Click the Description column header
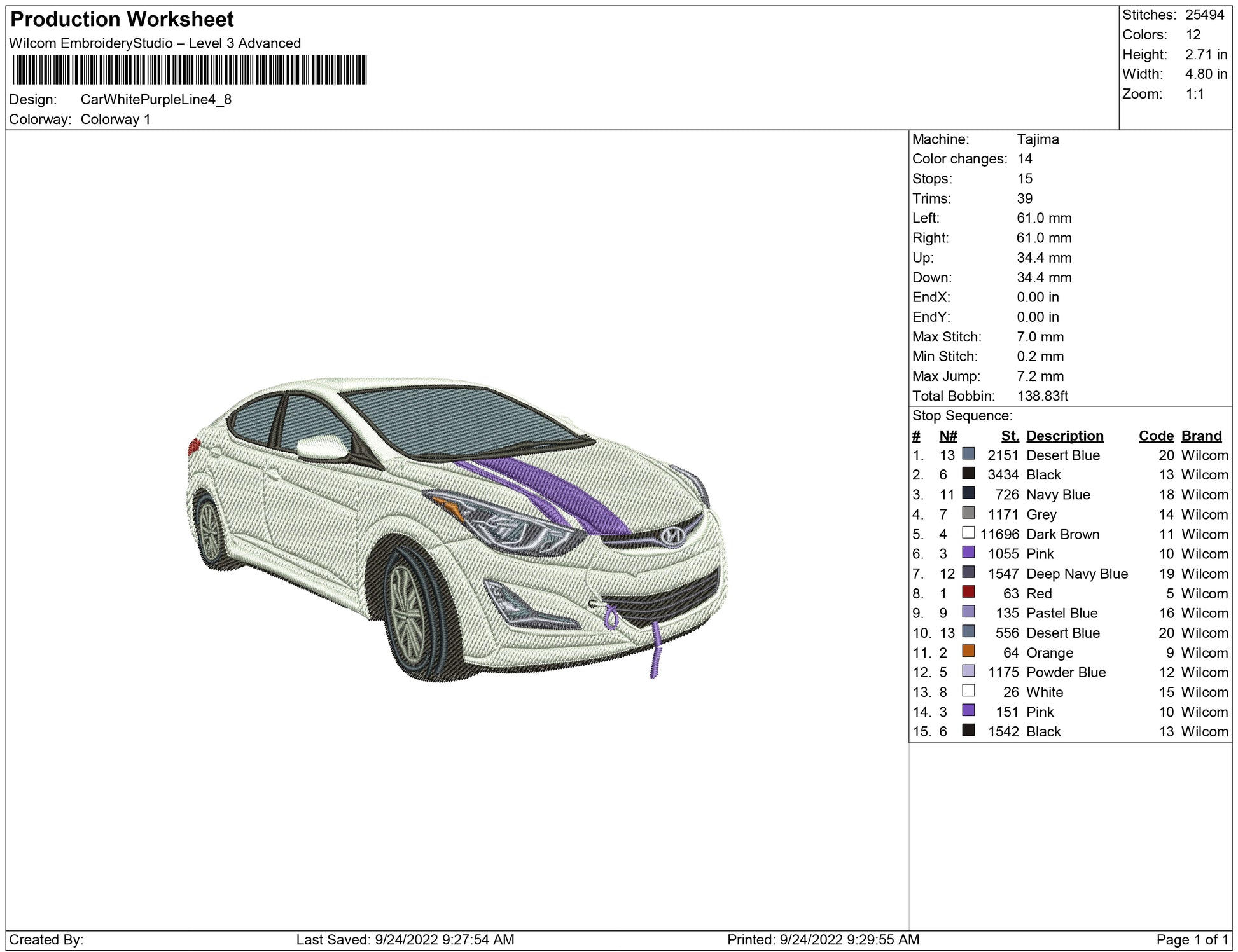The image size is (1238, 952). 1064,436
